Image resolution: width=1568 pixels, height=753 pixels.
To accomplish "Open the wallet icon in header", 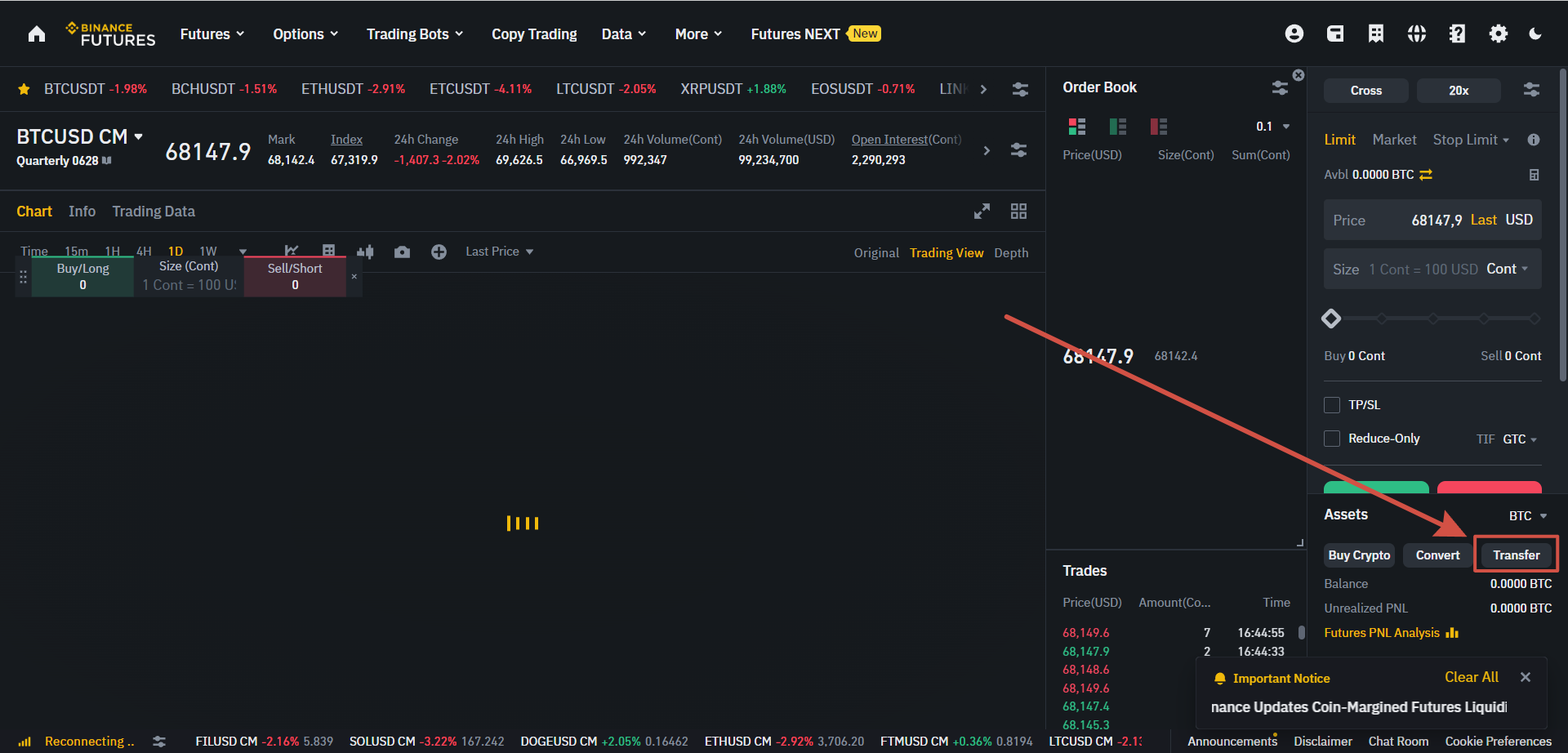I will pyautogui.click(x=1335, y=33).
